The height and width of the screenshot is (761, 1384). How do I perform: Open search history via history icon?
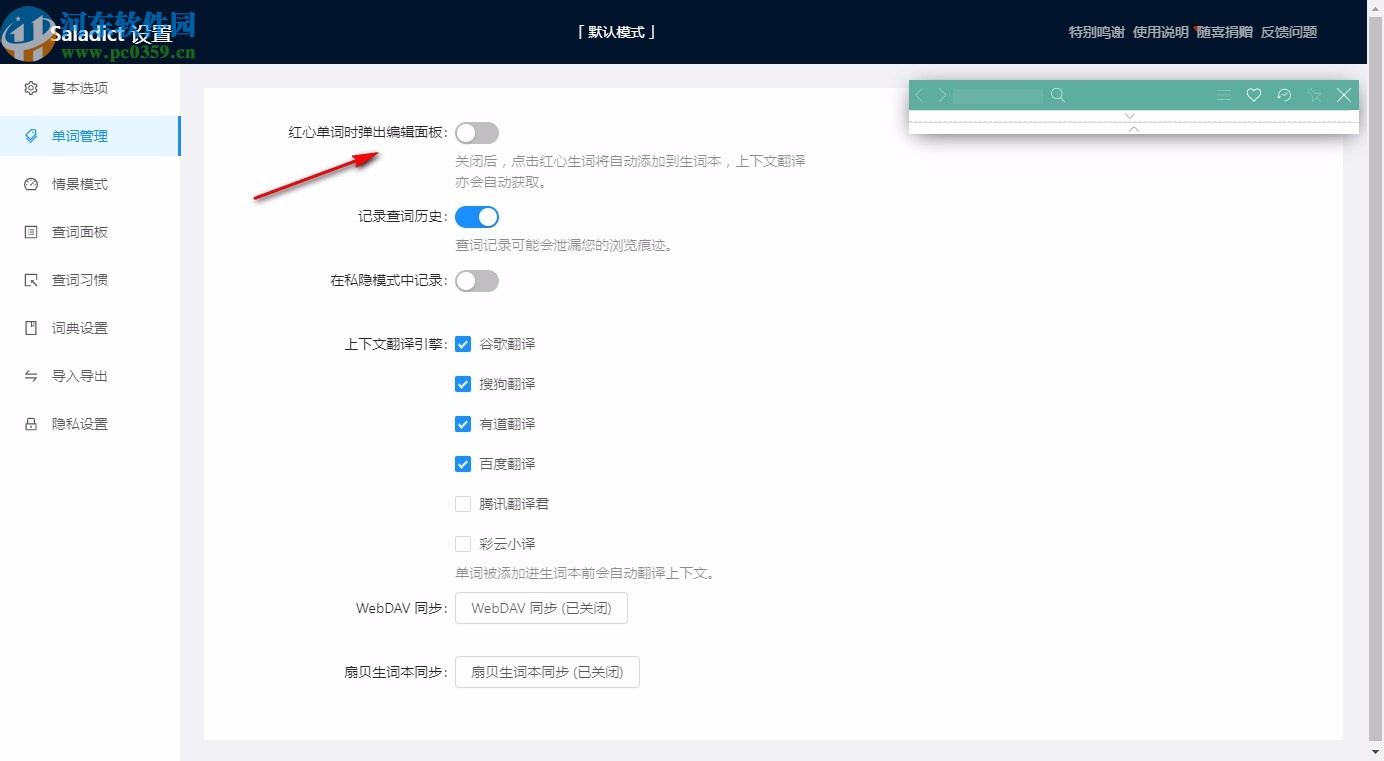(1284, 95)
